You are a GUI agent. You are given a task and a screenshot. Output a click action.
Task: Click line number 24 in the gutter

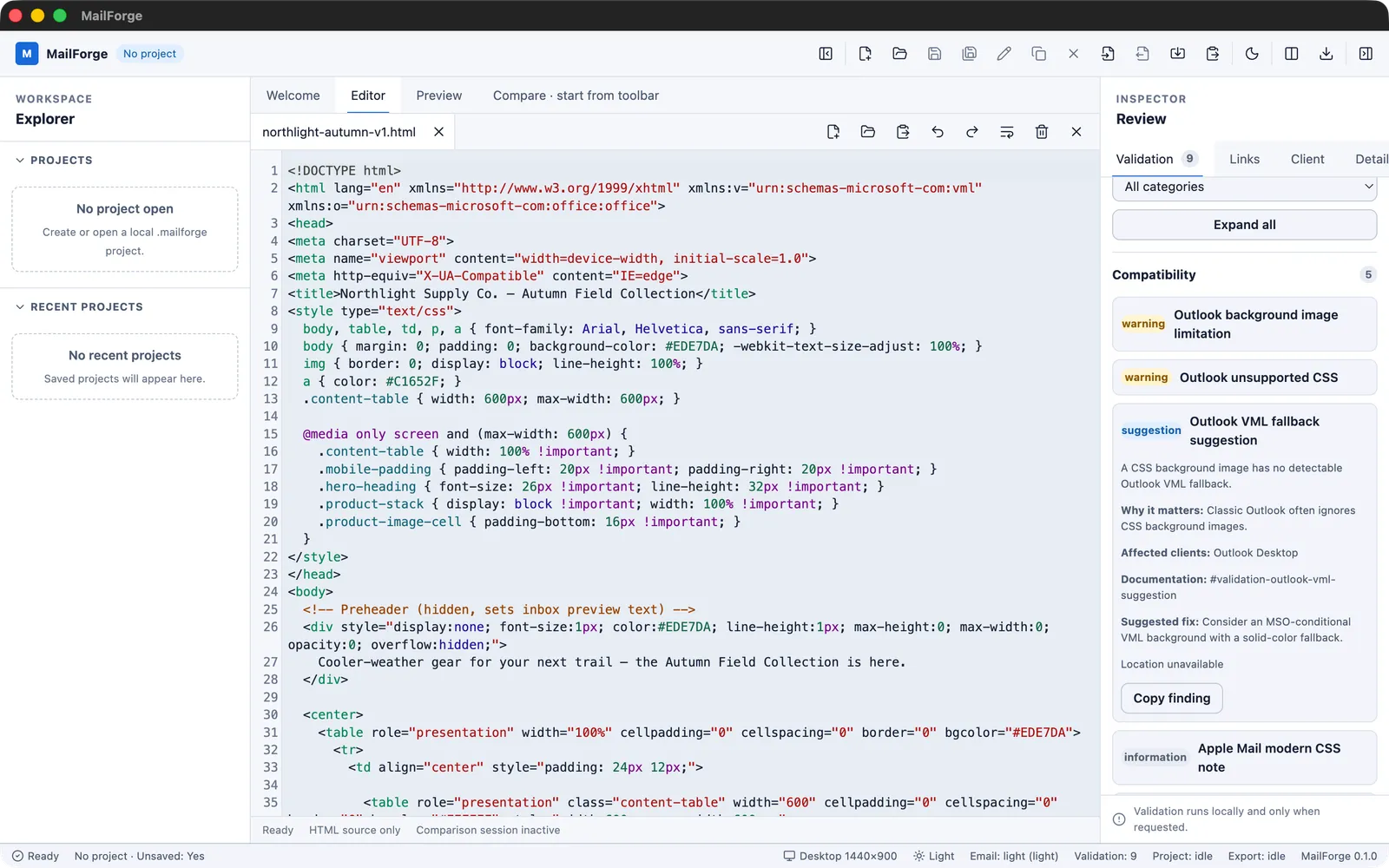pos(271,592)
